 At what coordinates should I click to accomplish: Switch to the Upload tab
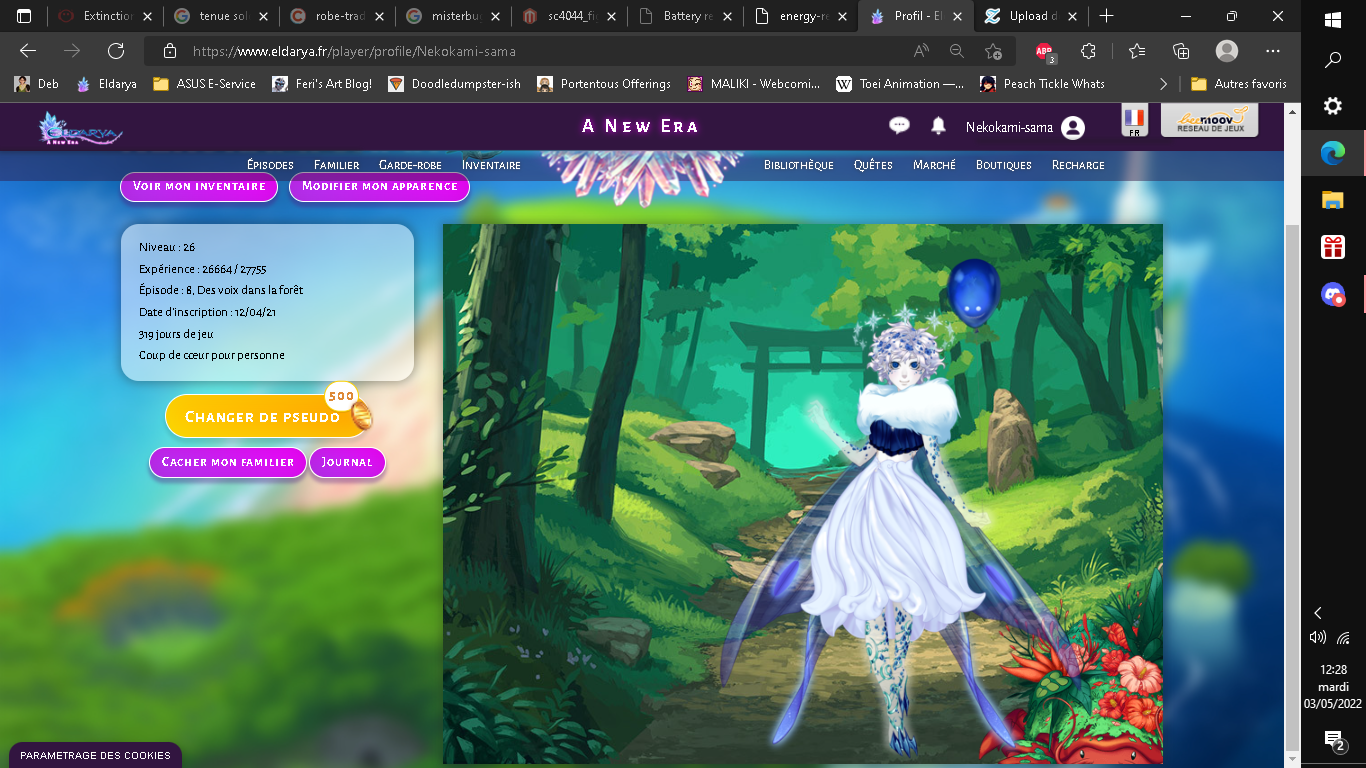[x=1032, y=16]
